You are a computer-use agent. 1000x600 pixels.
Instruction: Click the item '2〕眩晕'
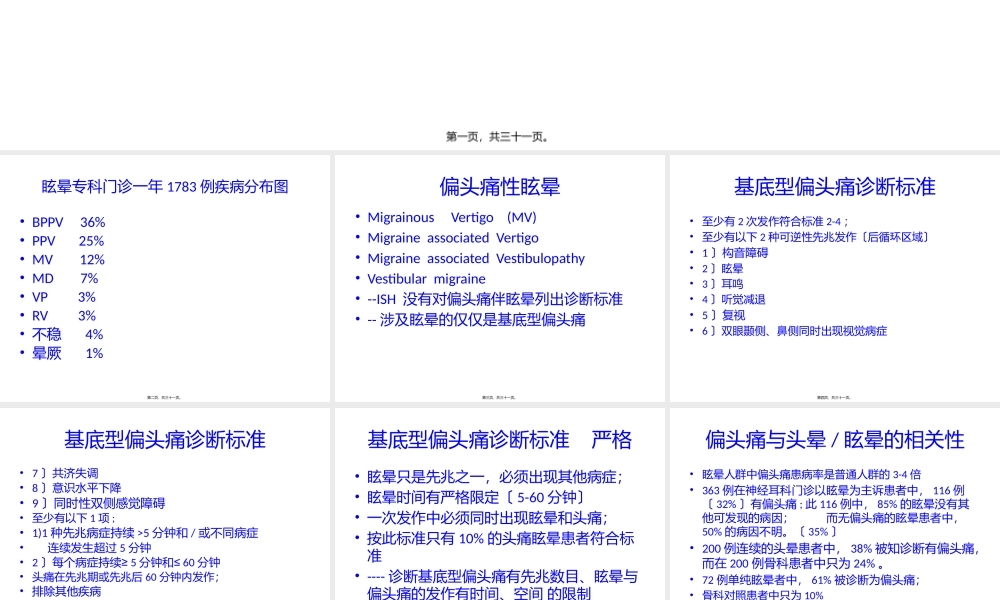point(723,268)
